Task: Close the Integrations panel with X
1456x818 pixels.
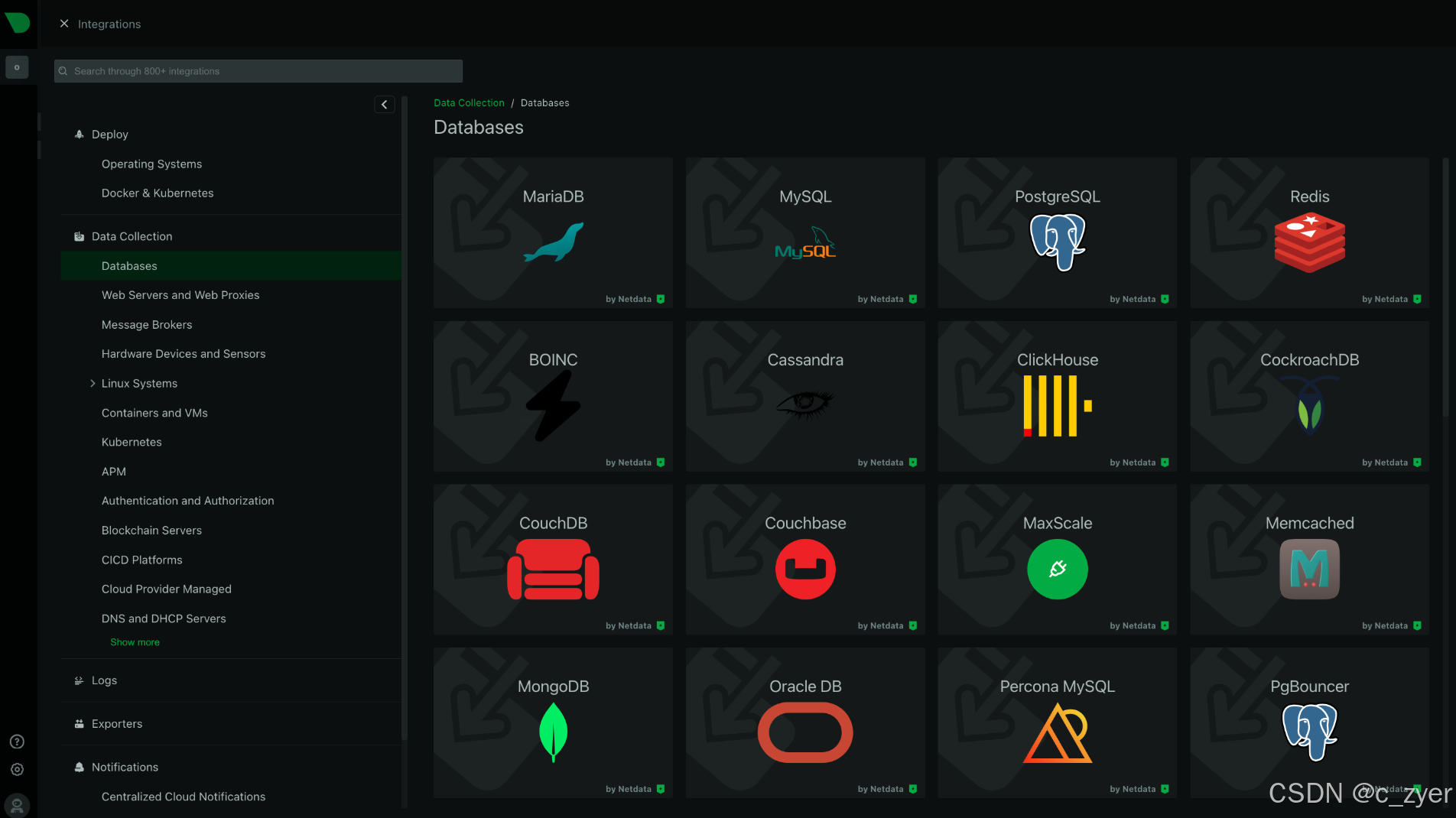Action: pyautogui.click(x=64, y=24)
